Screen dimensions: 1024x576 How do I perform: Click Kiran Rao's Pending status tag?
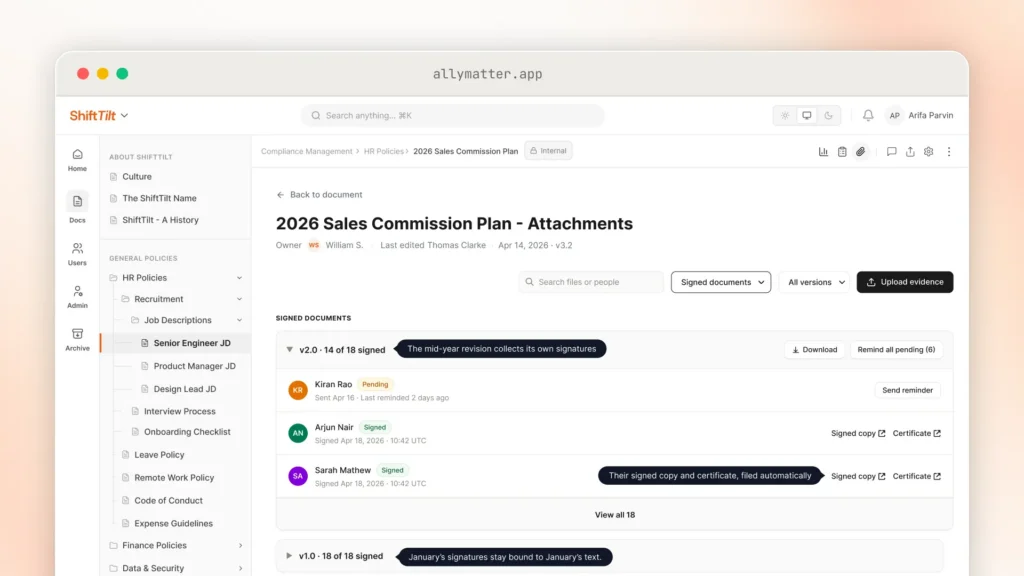[375, 385]
